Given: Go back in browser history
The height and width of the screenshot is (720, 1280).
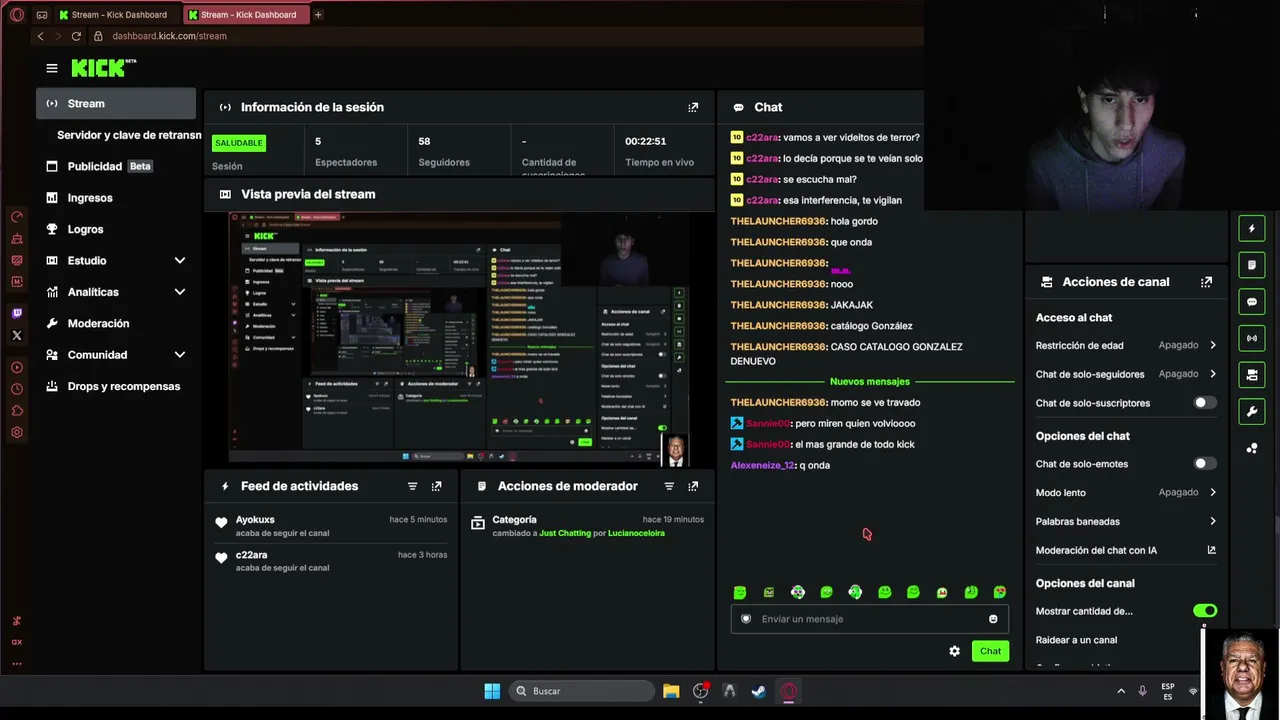Looking at the screenshot, I should pyautogui.click(x=40, y=36).
